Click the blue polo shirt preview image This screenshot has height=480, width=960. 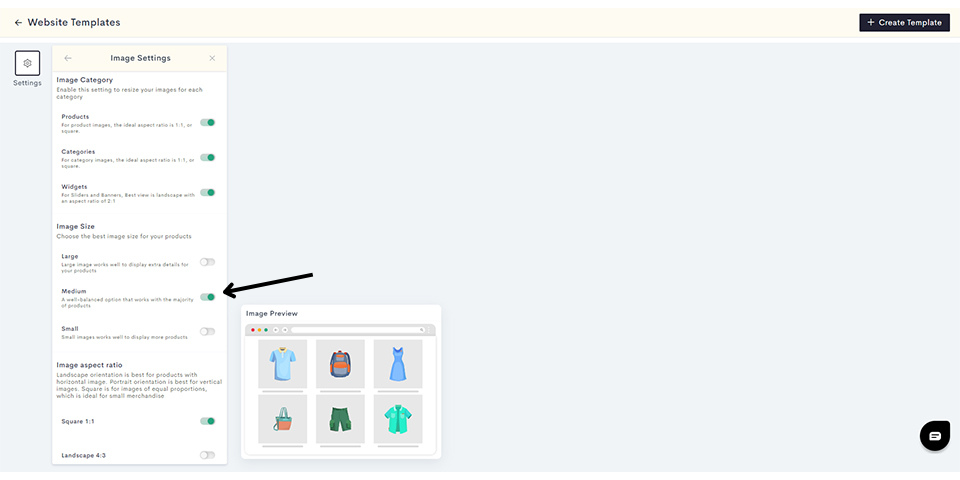(282, 364)
